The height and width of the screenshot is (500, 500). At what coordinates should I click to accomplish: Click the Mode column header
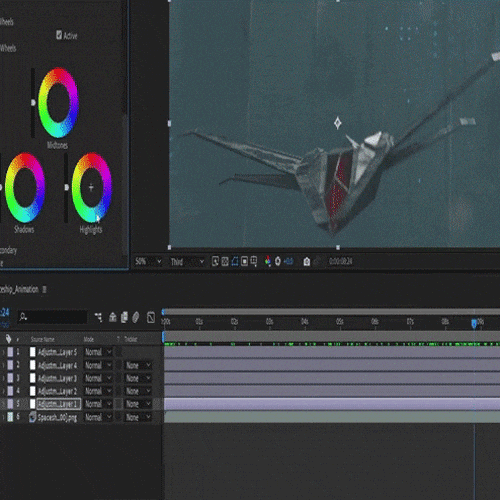pos(89,339)
